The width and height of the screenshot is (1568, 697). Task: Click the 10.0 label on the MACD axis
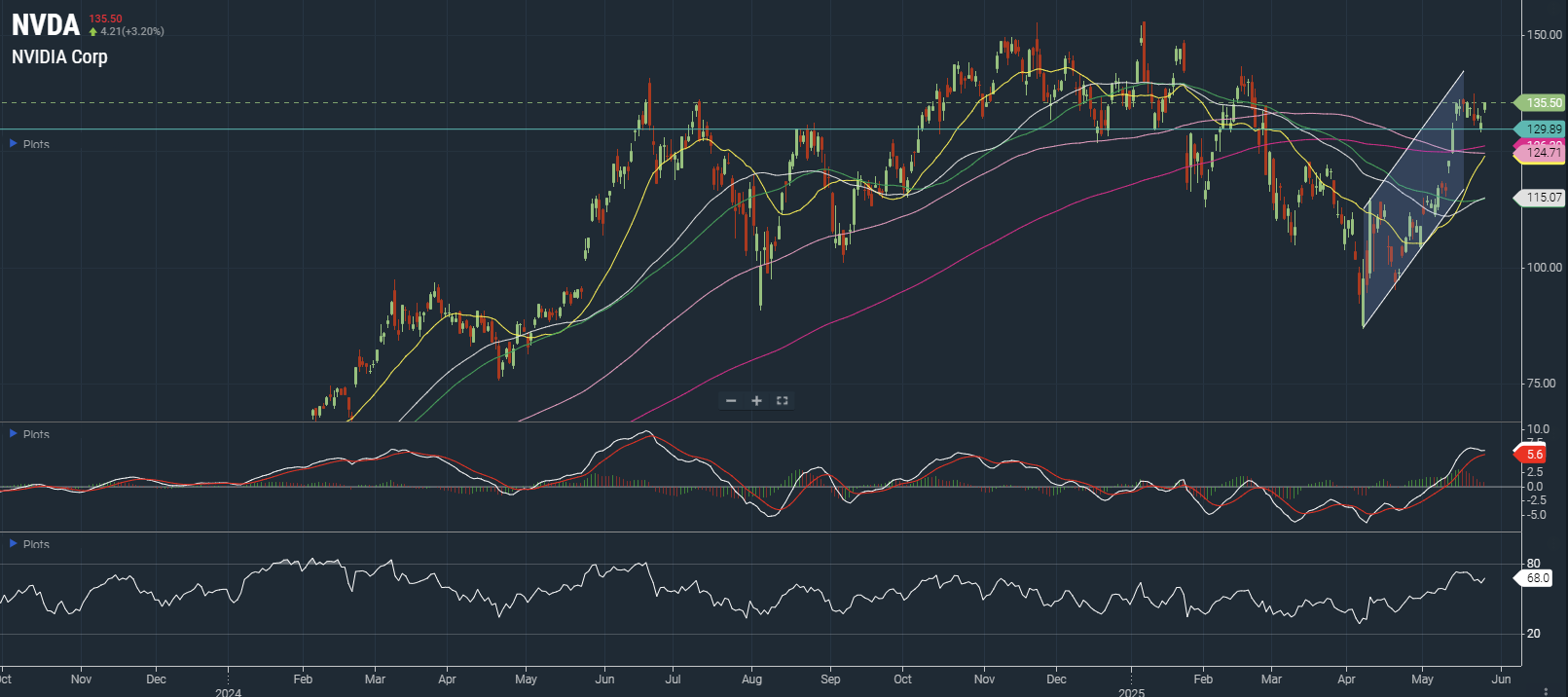1538,428
